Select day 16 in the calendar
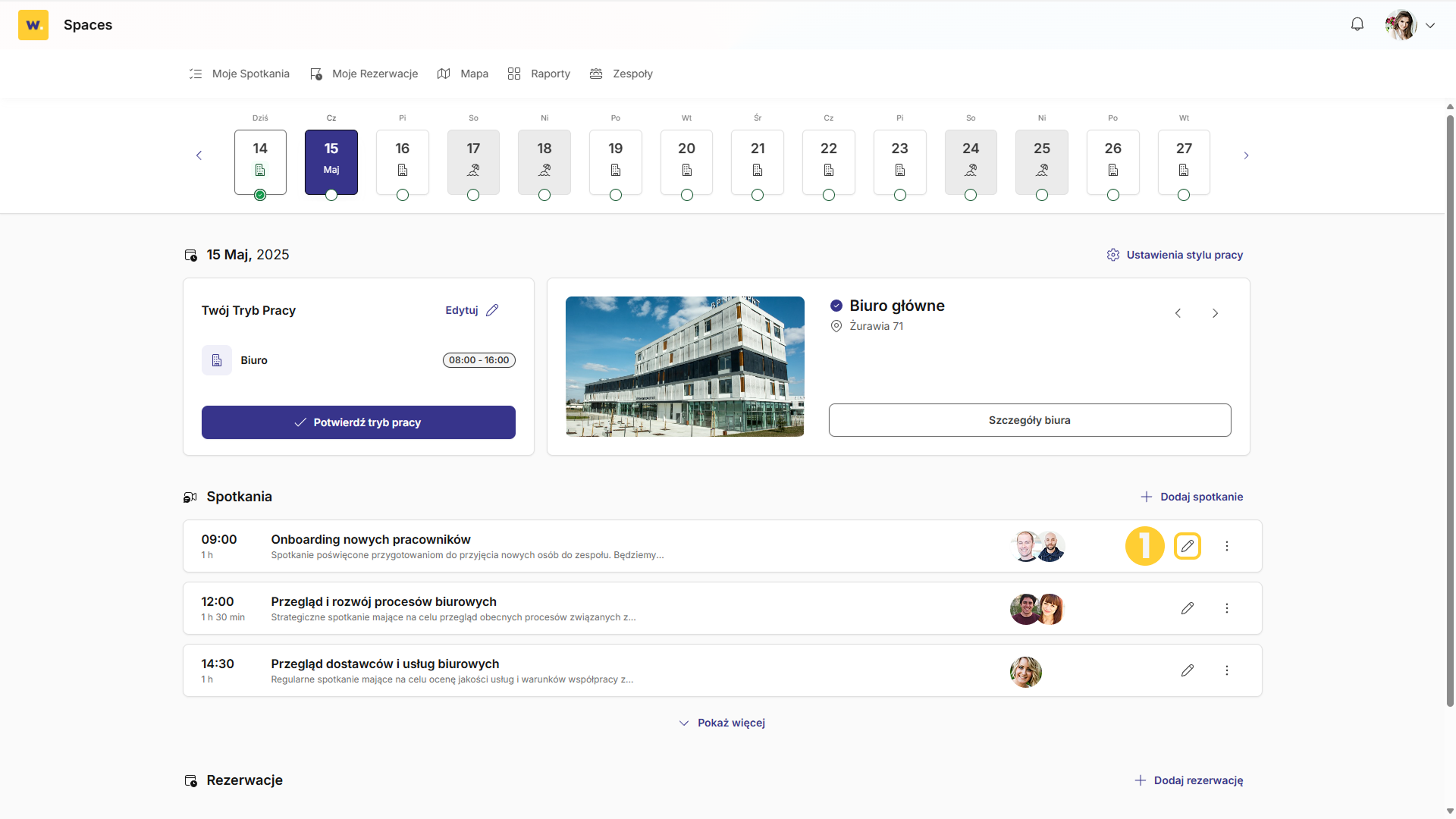Screen dimensions: 1456x819 point(403,162)
